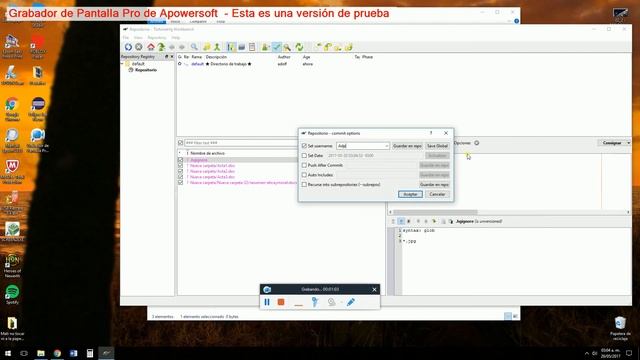Click the green person toolbar icon

pyautogui.click(x=217, y=47)
